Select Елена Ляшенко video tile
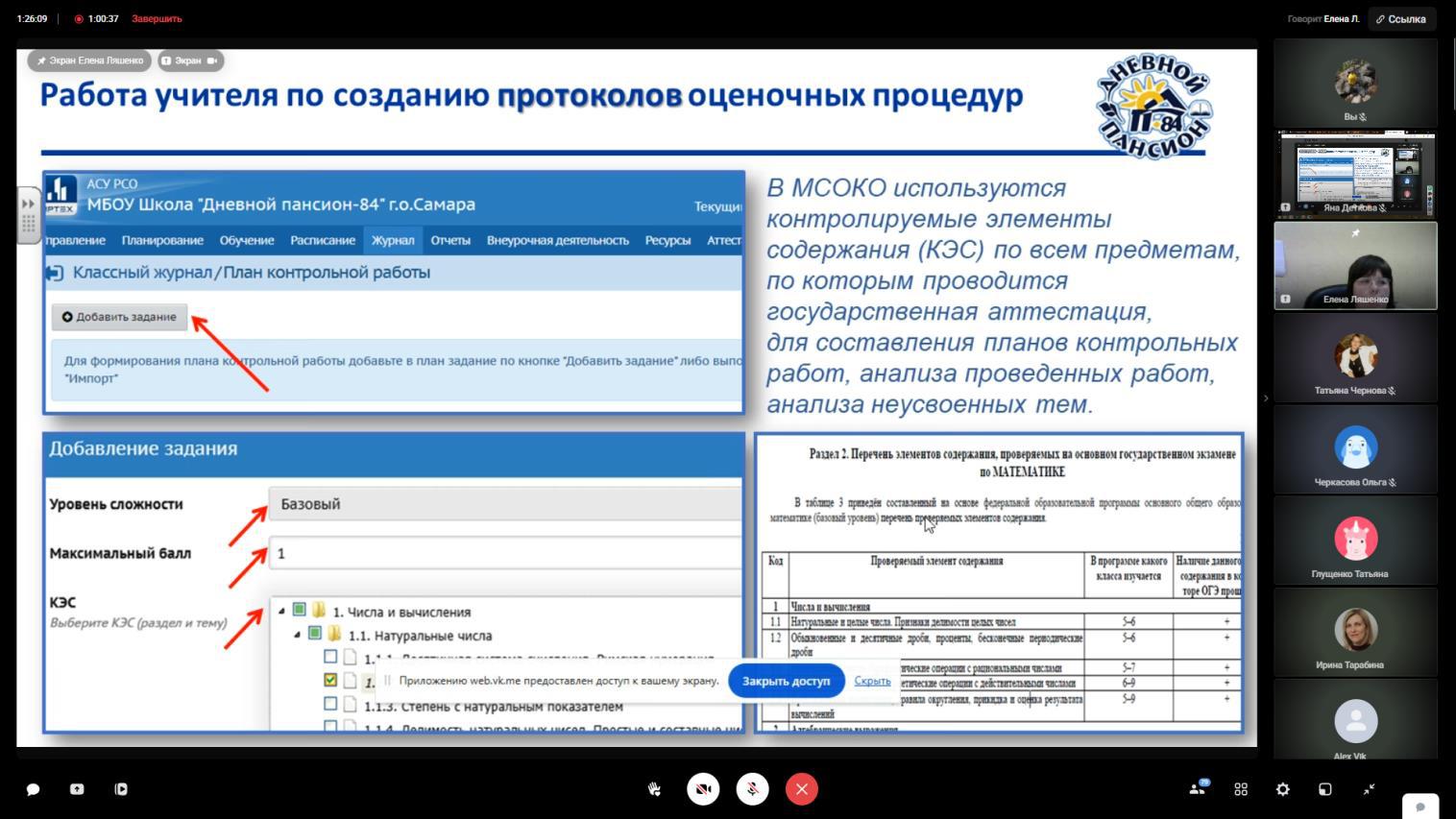1456x819 pixels. click(1355, 265)
